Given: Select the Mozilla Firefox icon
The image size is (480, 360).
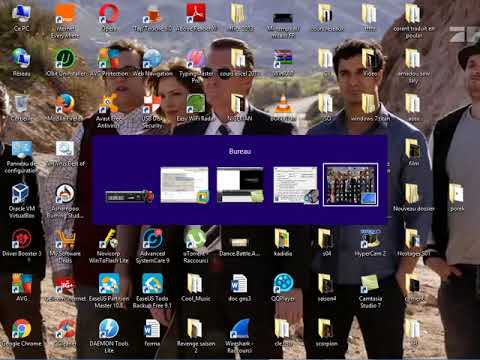Looking at the screenshot, I should tap(65, 104).
